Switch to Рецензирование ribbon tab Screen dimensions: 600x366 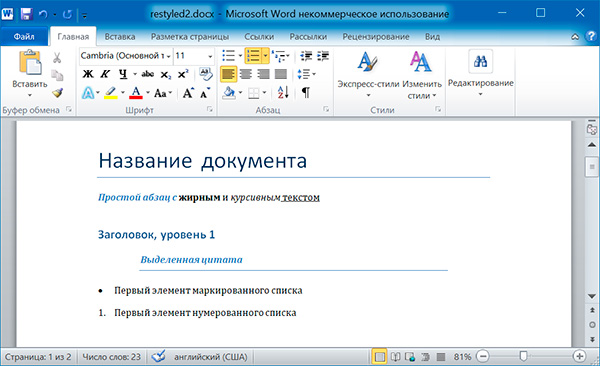(376, 36)
